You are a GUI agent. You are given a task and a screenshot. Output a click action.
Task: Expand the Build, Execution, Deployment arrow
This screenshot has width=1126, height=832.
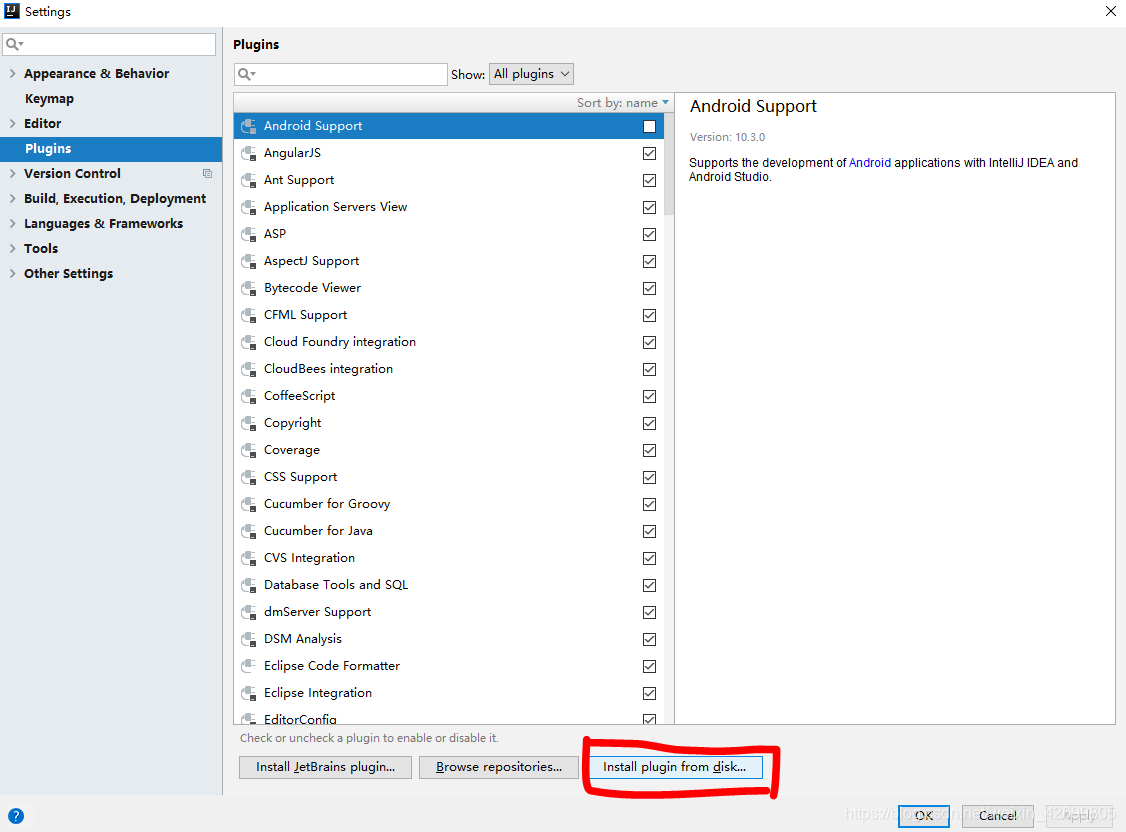12,199
